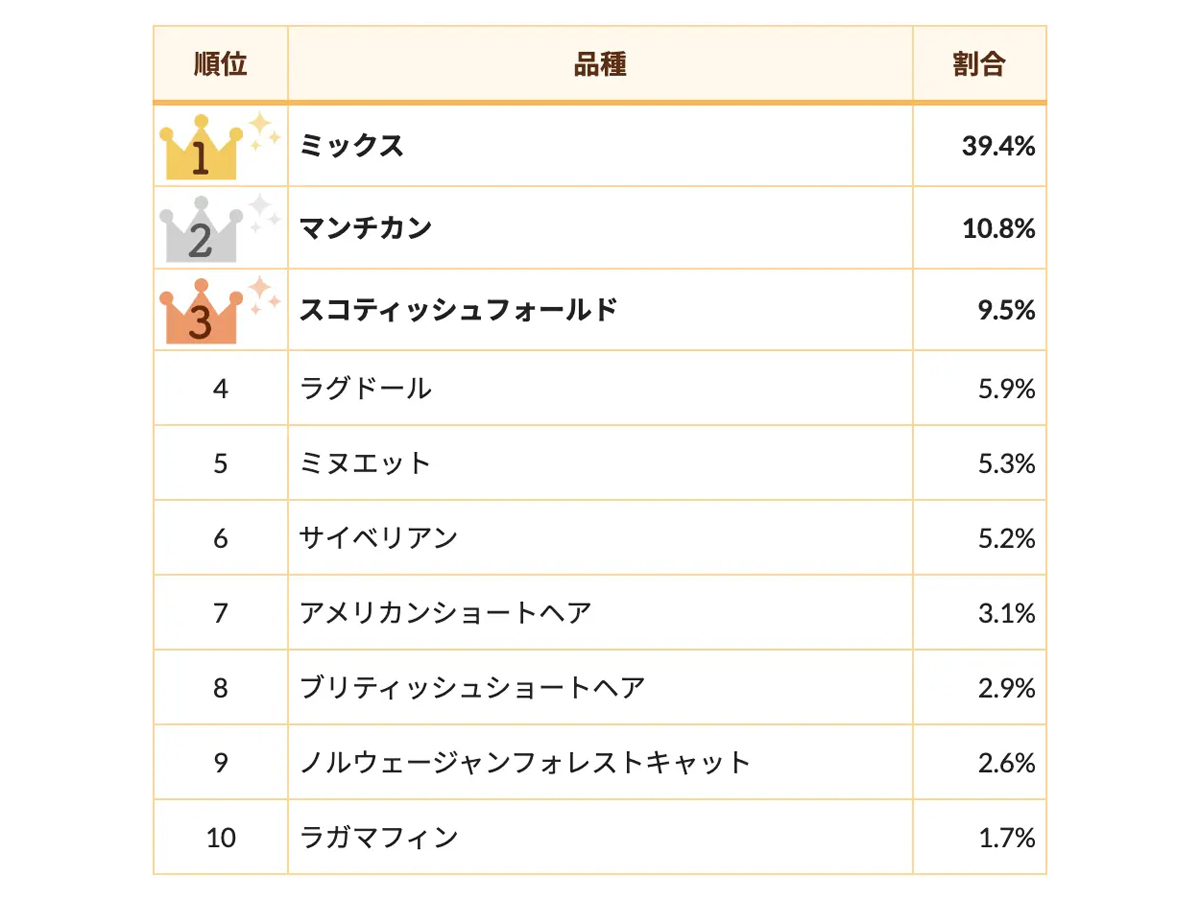Select the アメリカンショートヘア row text

pos(446,612)
